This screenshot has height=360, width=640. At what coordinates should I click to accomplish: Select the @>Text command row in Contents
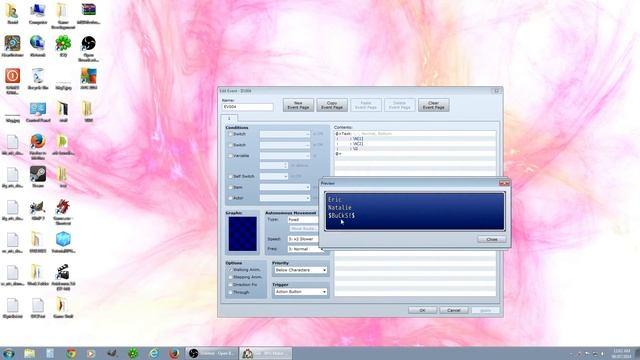click(x=415, y=133)
